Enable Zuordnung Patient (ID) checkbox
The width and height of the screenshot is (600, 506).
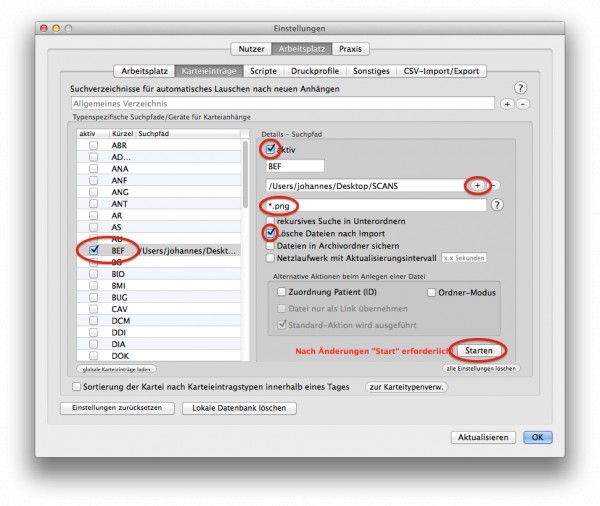click(282, 292)
